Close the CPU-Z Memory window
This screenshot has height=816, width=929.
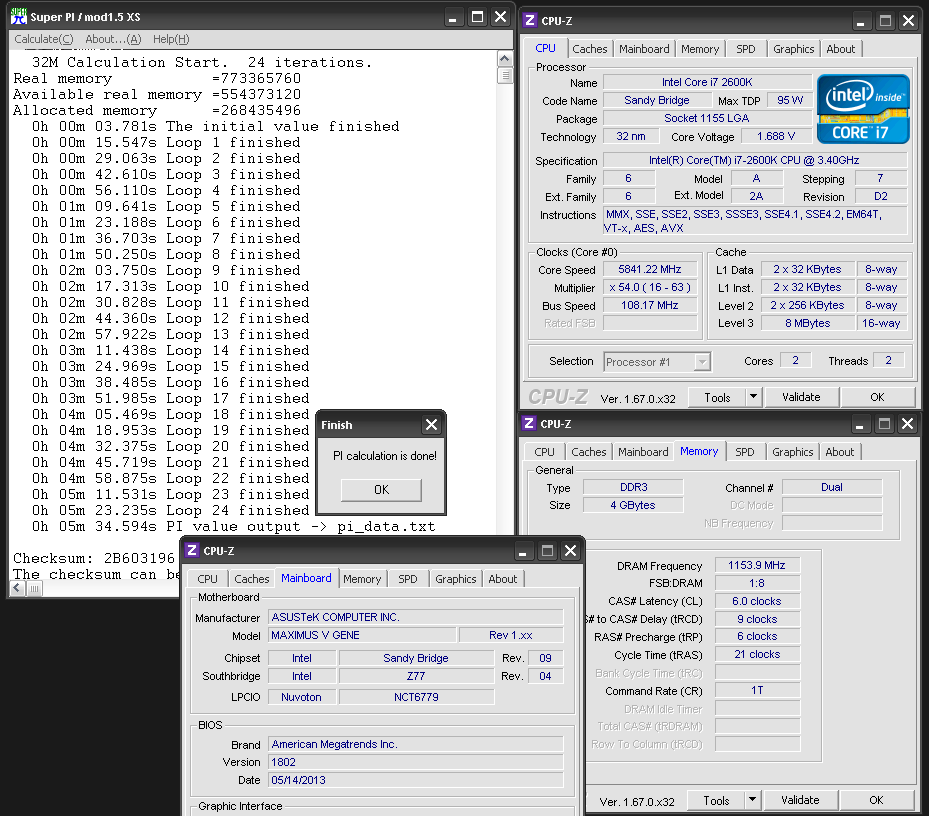[908, 424]
